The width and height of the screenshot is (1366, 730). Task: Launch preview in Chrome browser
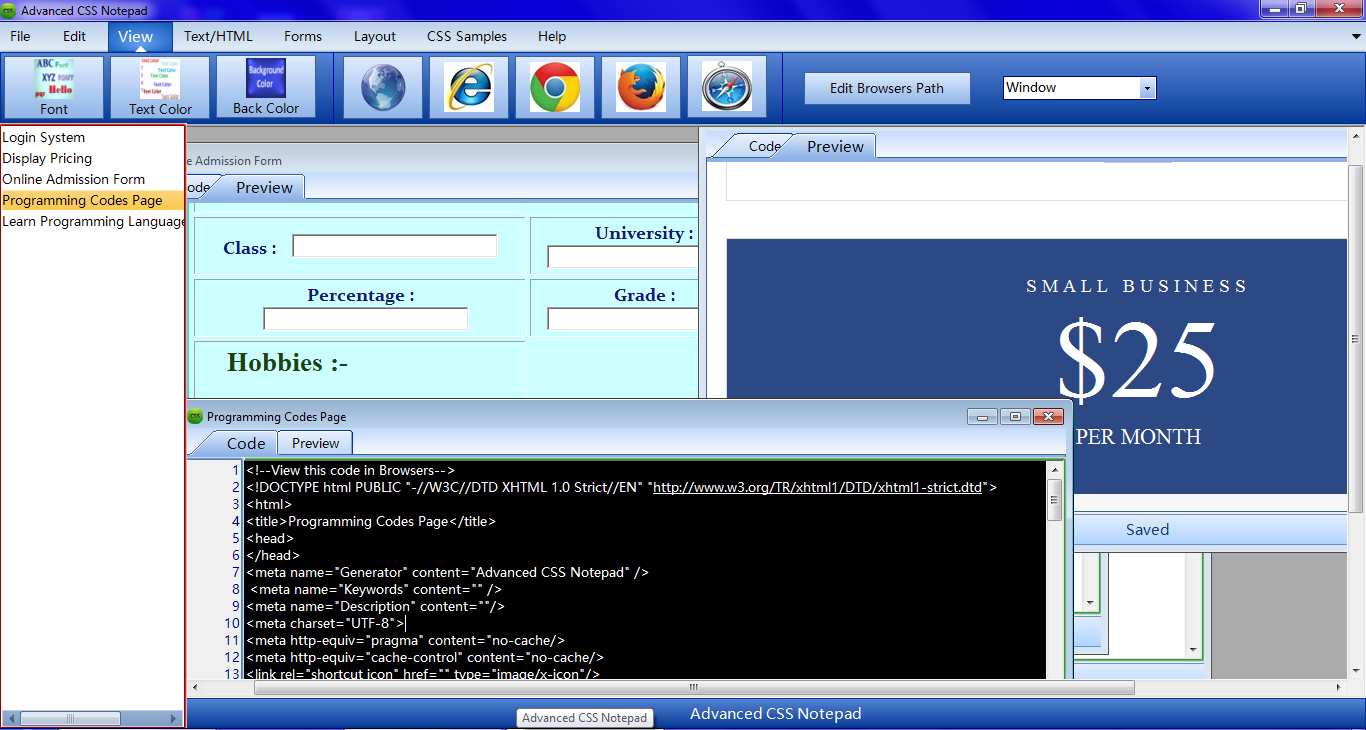tap(554, 86)
